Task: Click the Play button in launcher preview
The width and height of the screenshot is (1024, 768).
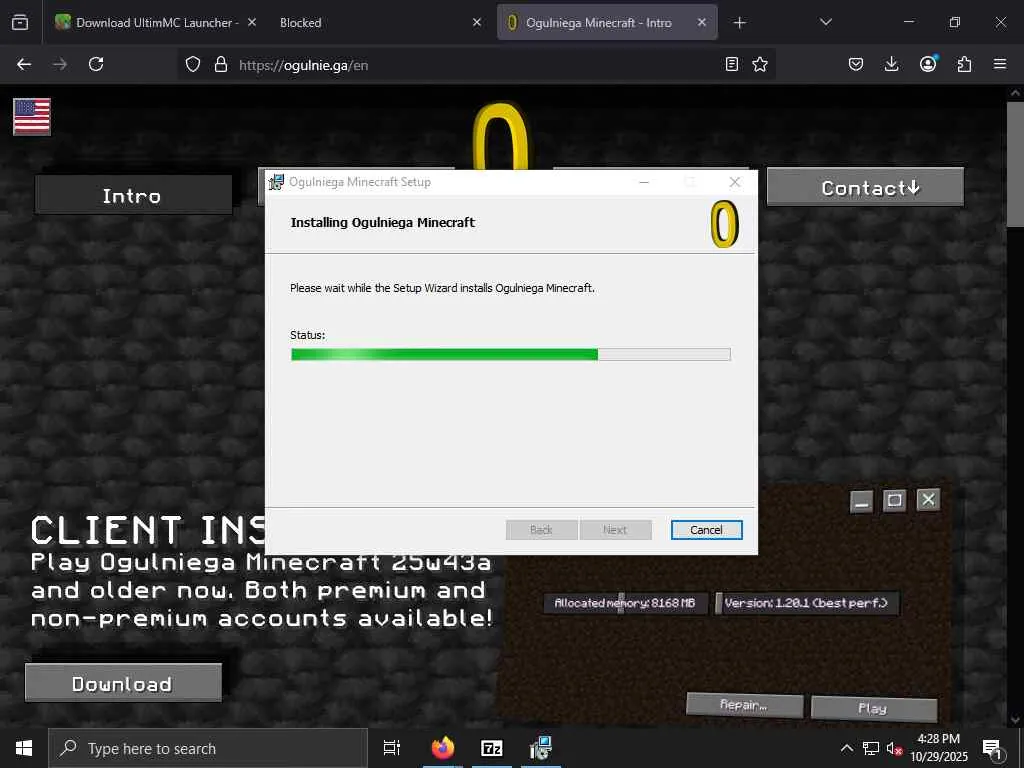Action: click(873, 708)
